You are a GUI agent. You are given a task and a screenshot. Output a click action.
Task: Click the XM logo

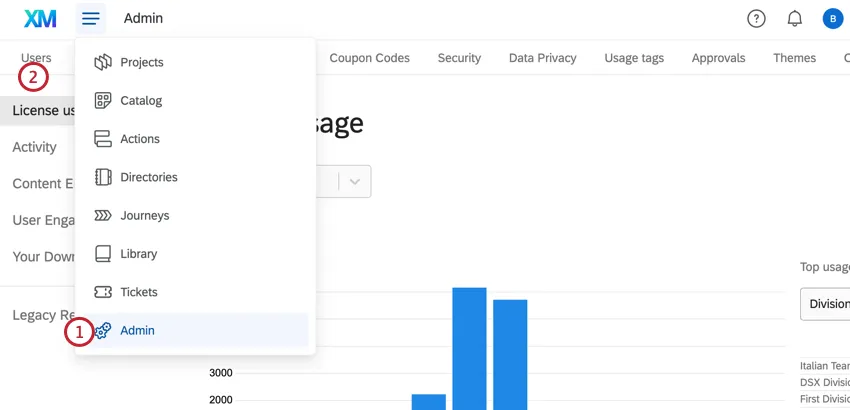point(40,18)
